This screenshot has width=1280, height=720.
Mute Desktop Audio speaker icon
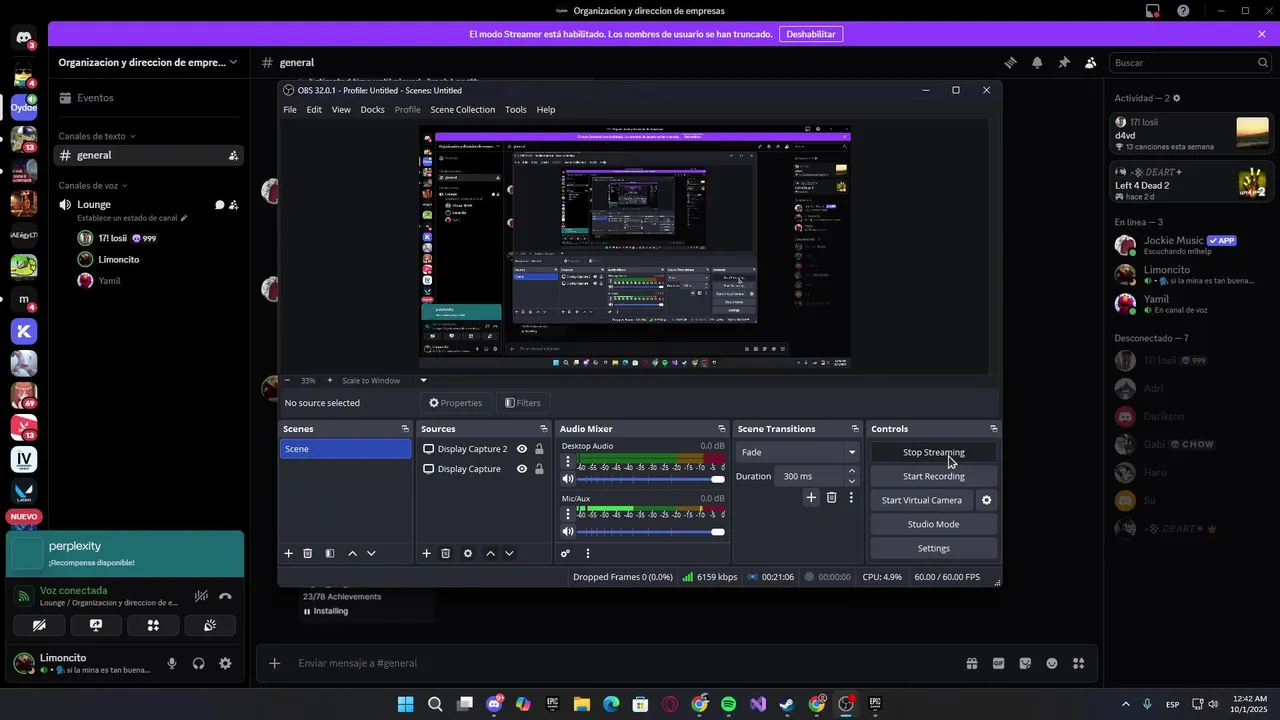tap(568, 480)
